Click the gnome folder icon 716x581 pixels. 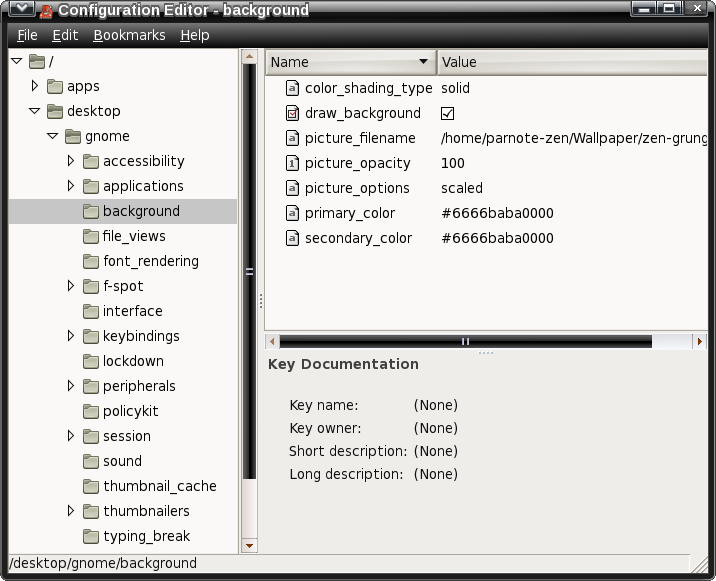coord(73,136)
